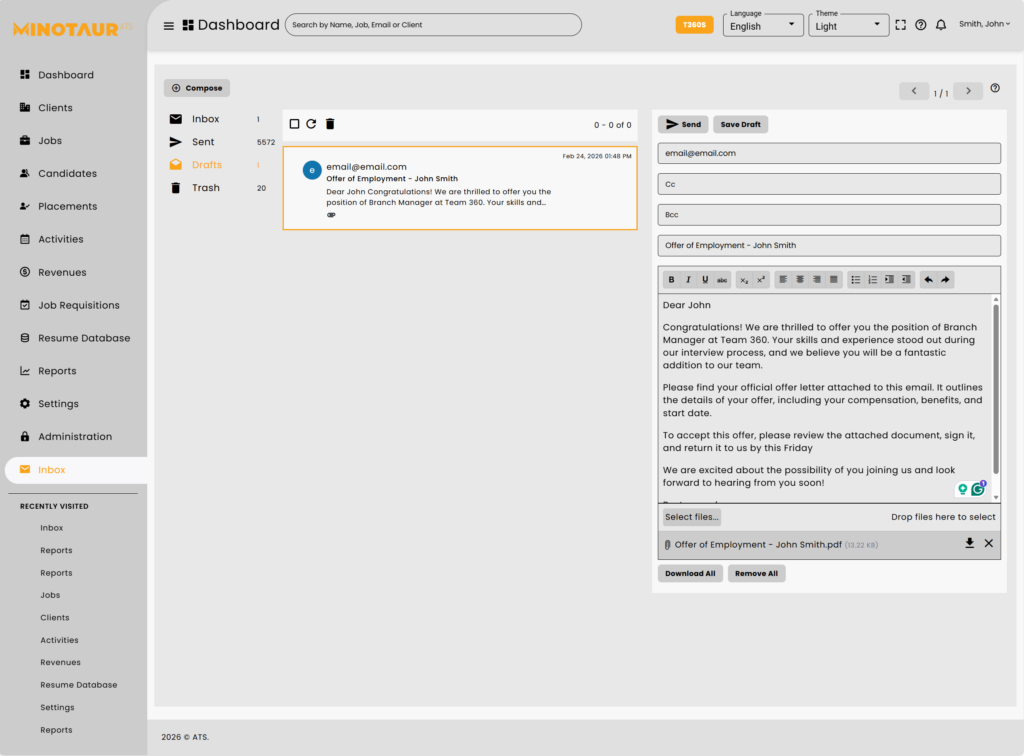The width and height of the screenshot is (1024, 756).
Task: Download the attached Offer of Employment PDF
Action: 969,543
